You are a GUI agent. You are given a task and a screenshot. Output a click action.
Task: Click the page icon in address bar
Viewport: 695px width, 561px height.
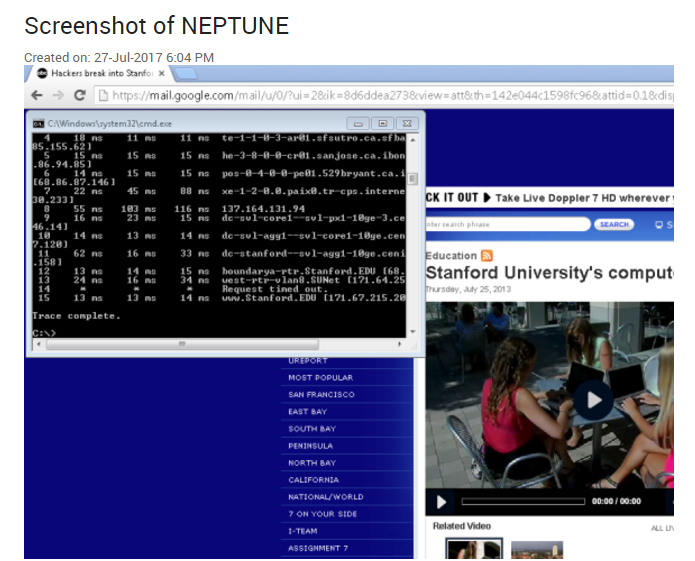[x=102, y=95]
